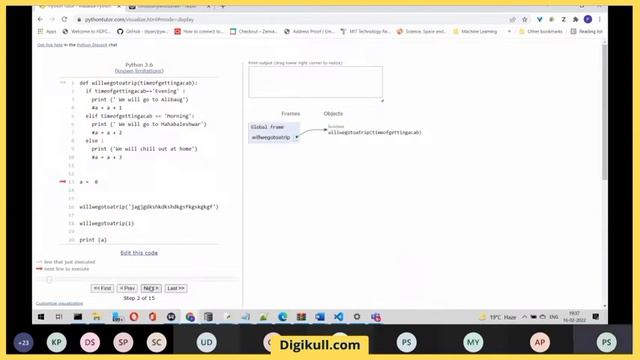640x360 pixels.
Task: Open the notification center icon
Action: (596, 317)
